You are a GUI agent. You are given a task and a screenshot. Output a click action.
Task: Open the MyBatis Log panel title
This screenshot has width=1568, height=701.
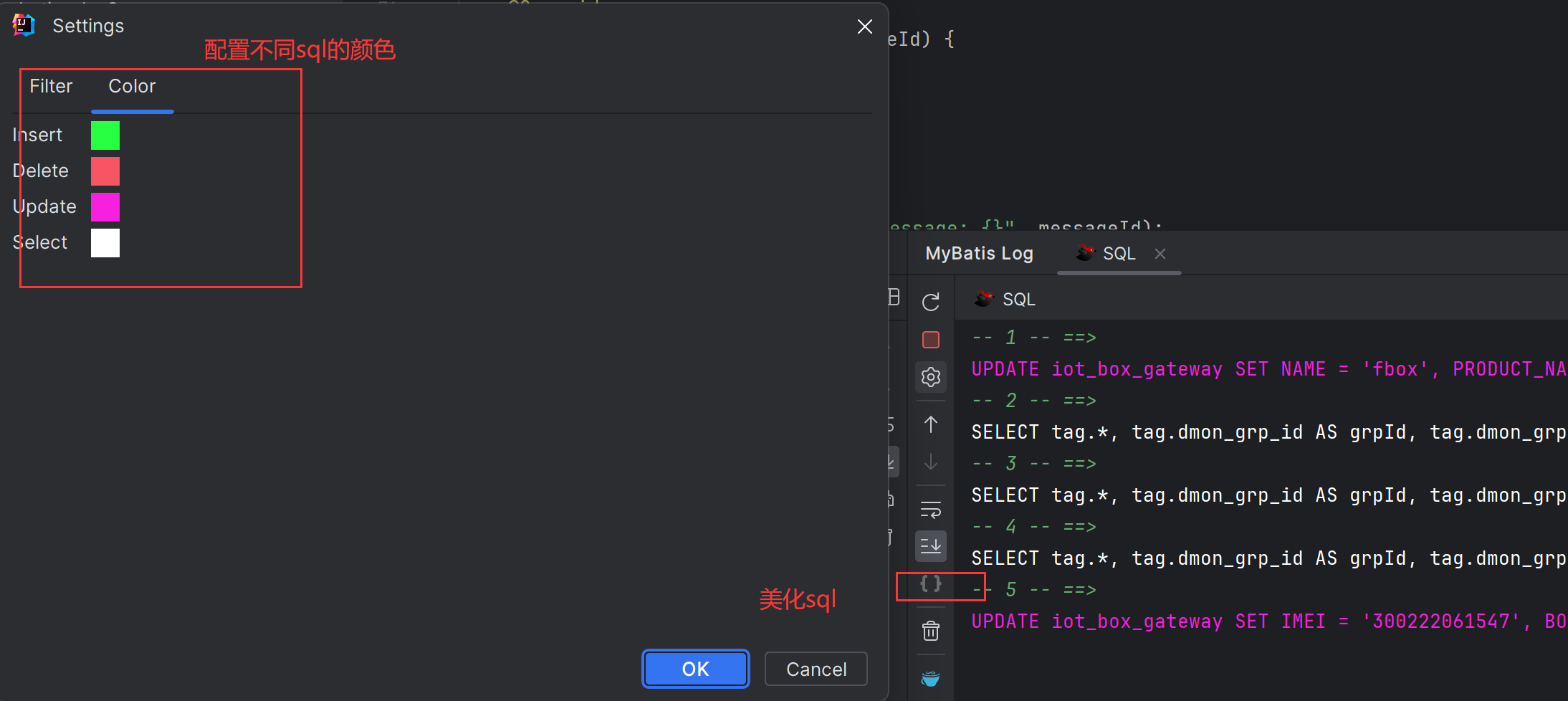(x=979, y=254)
